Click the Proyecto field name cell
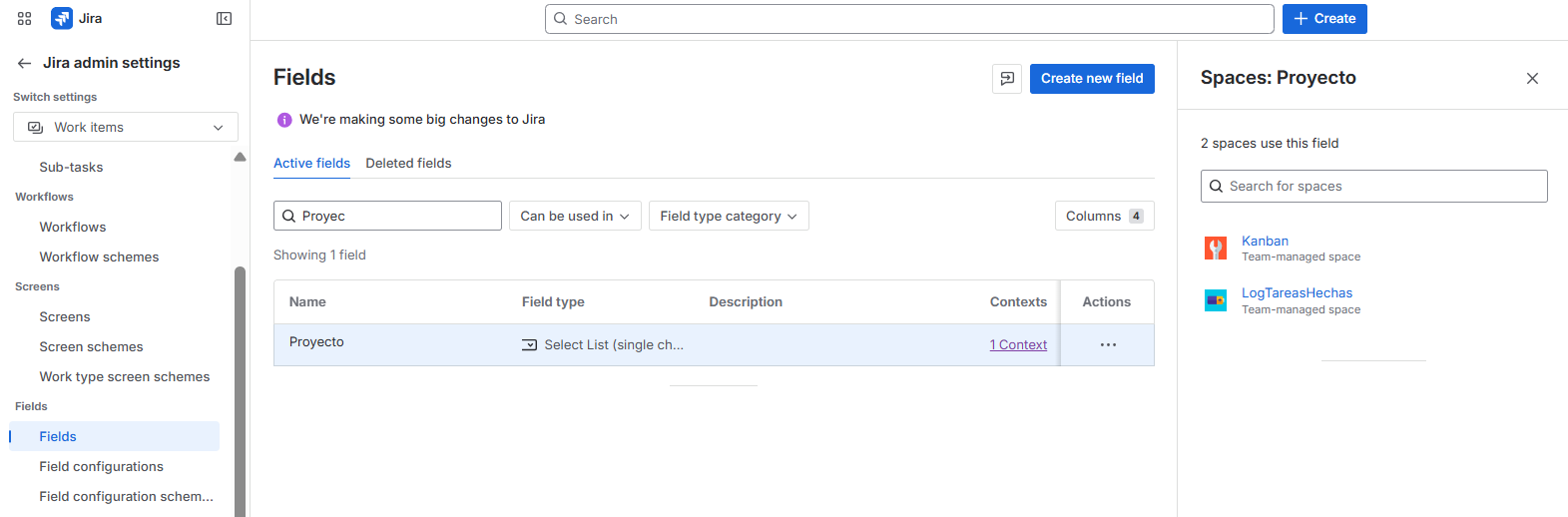The image size is (1568, 517). (316, 341)
